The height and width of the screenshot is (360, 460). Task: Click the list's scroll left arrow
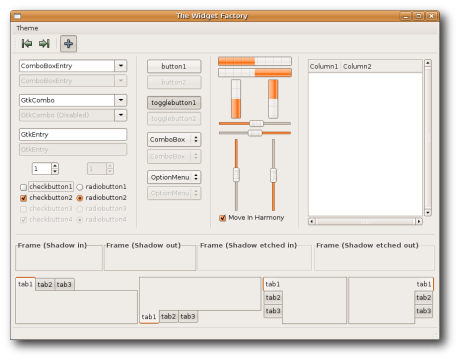312,221
